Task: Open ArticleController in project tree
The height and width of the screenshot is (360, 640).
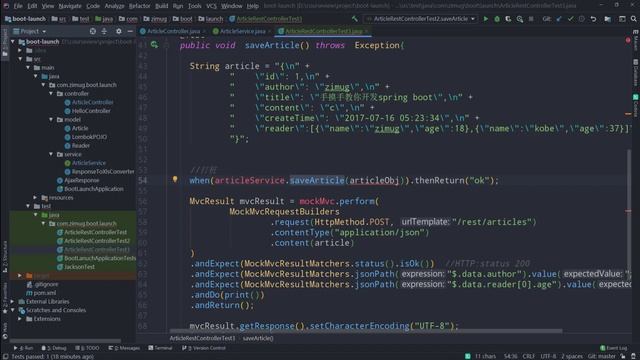Action: [x=92, y=102]
